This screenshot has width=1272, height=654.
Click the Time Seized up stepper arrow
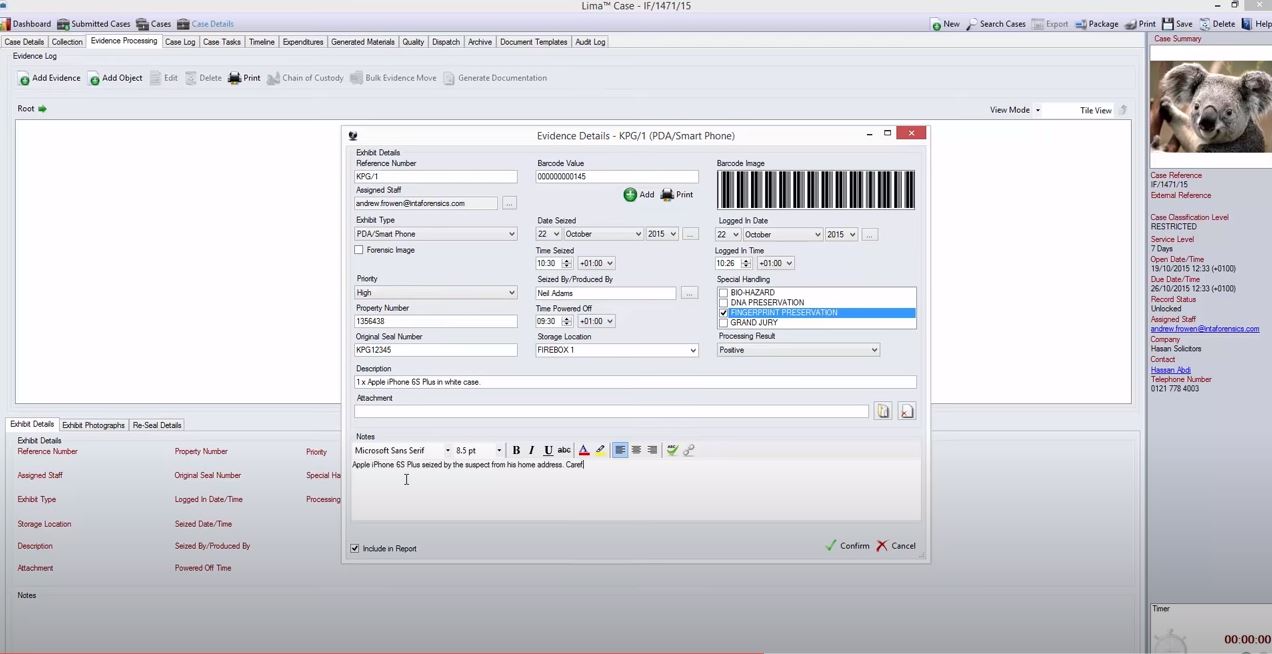[567, 259]
